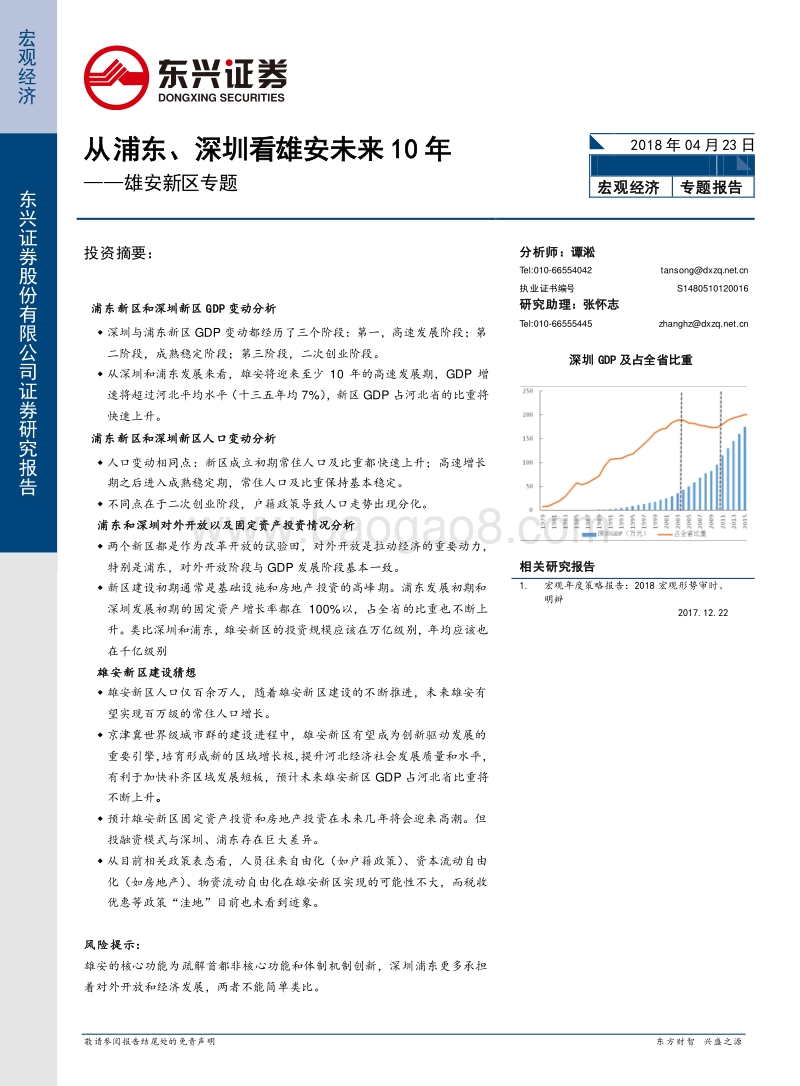Click bullet starting 预计雄安新区固定资产投资
800x1086 pixels.
pyautogui.click(x=293, y=829)
